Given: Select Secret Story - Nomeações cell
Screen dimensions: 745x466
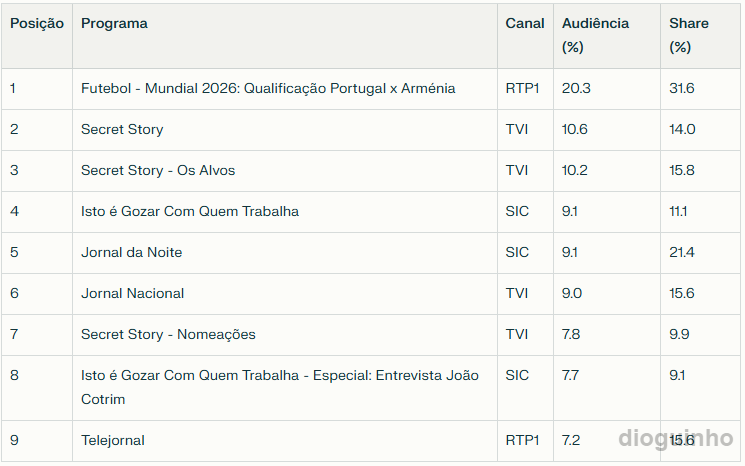Looking at the screenshot, I should coord(168,334).
